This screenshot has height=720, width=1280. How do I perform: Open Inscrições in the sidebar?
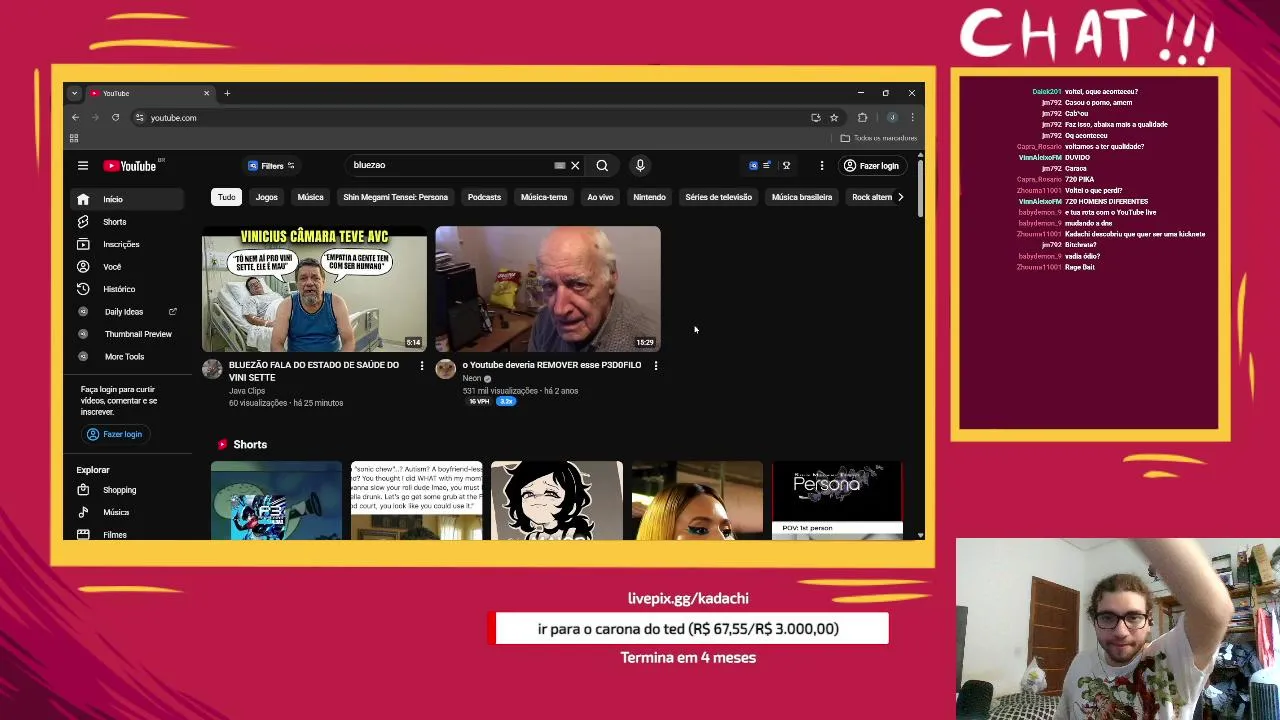tap(127, 244)
